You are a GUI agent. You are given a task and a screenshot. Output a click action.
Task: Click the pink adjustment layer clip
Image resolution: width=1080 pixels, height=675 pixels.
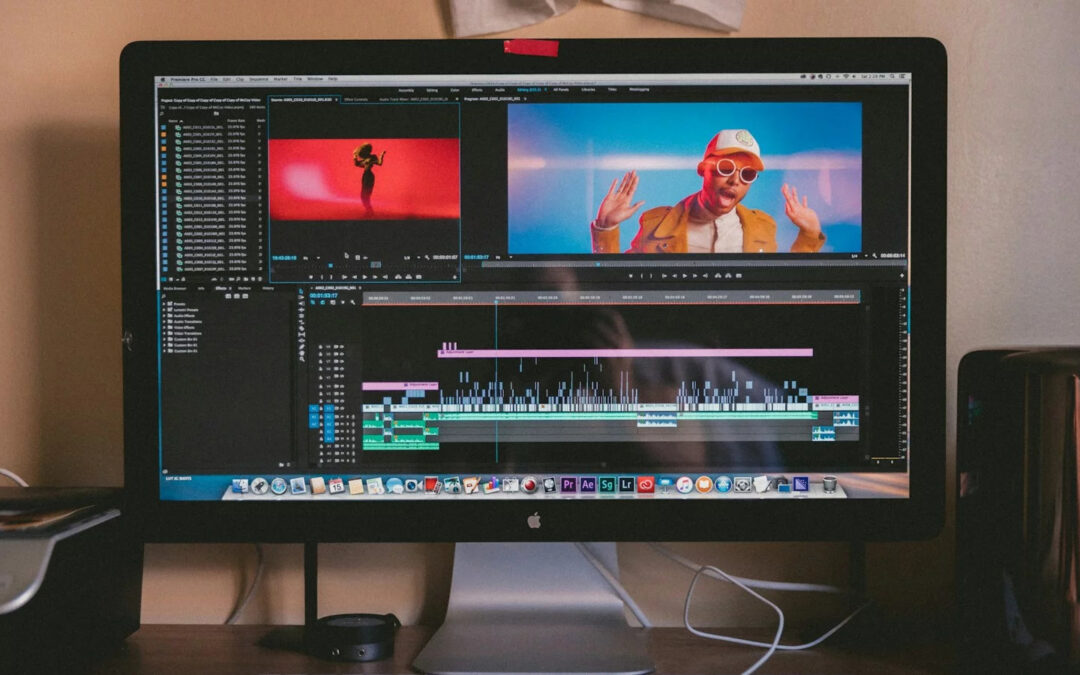625,352
